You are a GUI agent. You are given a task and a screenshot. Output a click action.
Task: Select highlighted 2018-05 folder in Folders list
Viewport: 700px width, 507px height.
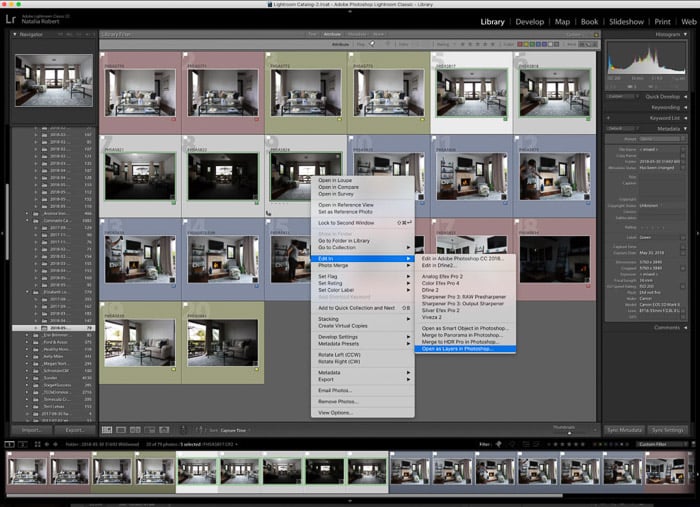[54, 328]
